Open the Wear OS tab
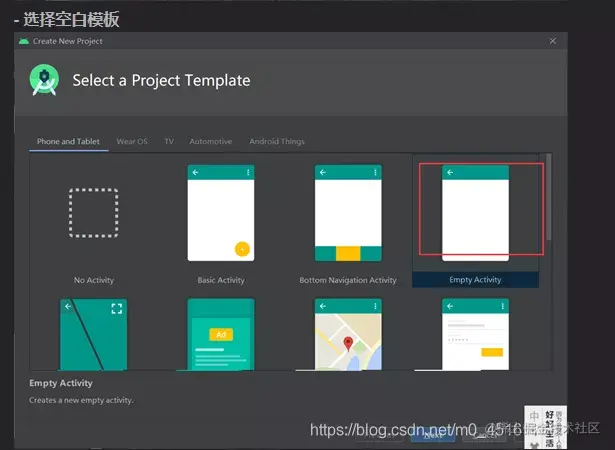Viewport: 615px width, 450px height. click(132, 141)
